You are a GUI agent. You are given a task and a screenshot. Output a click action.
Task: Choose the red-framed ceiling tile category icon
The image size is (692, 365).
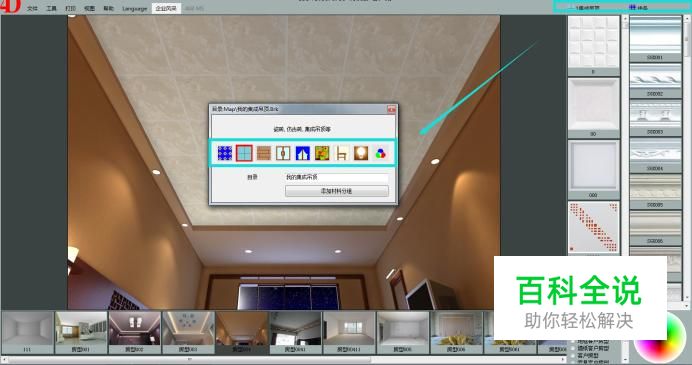pyautogui.click(x=244, y=153)
